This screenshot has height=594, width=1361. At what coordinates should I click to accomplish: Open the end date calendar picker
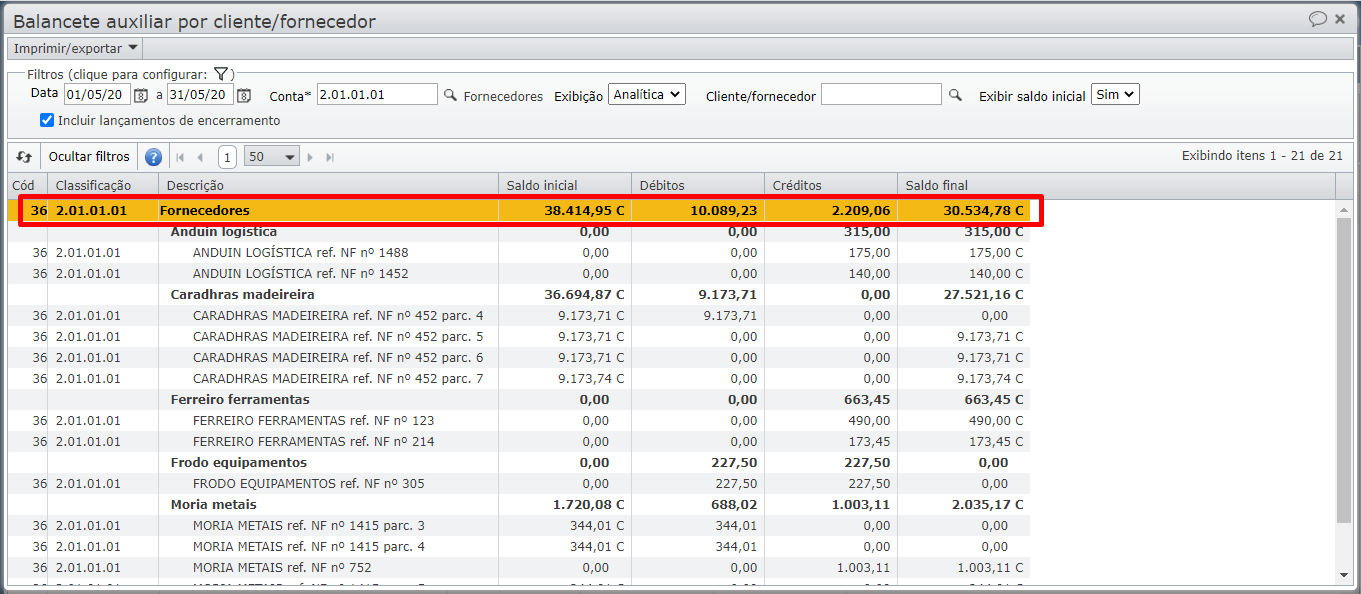pyautogui.click(x=244, y=95)
